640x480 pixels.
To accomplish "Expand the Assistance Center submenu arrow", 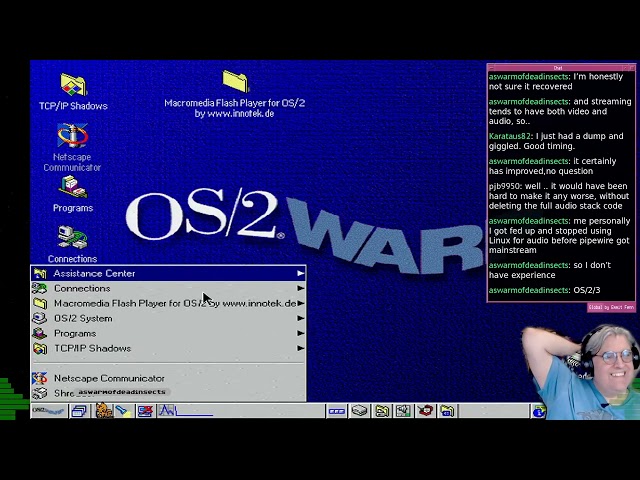I will tap(300, 273).
